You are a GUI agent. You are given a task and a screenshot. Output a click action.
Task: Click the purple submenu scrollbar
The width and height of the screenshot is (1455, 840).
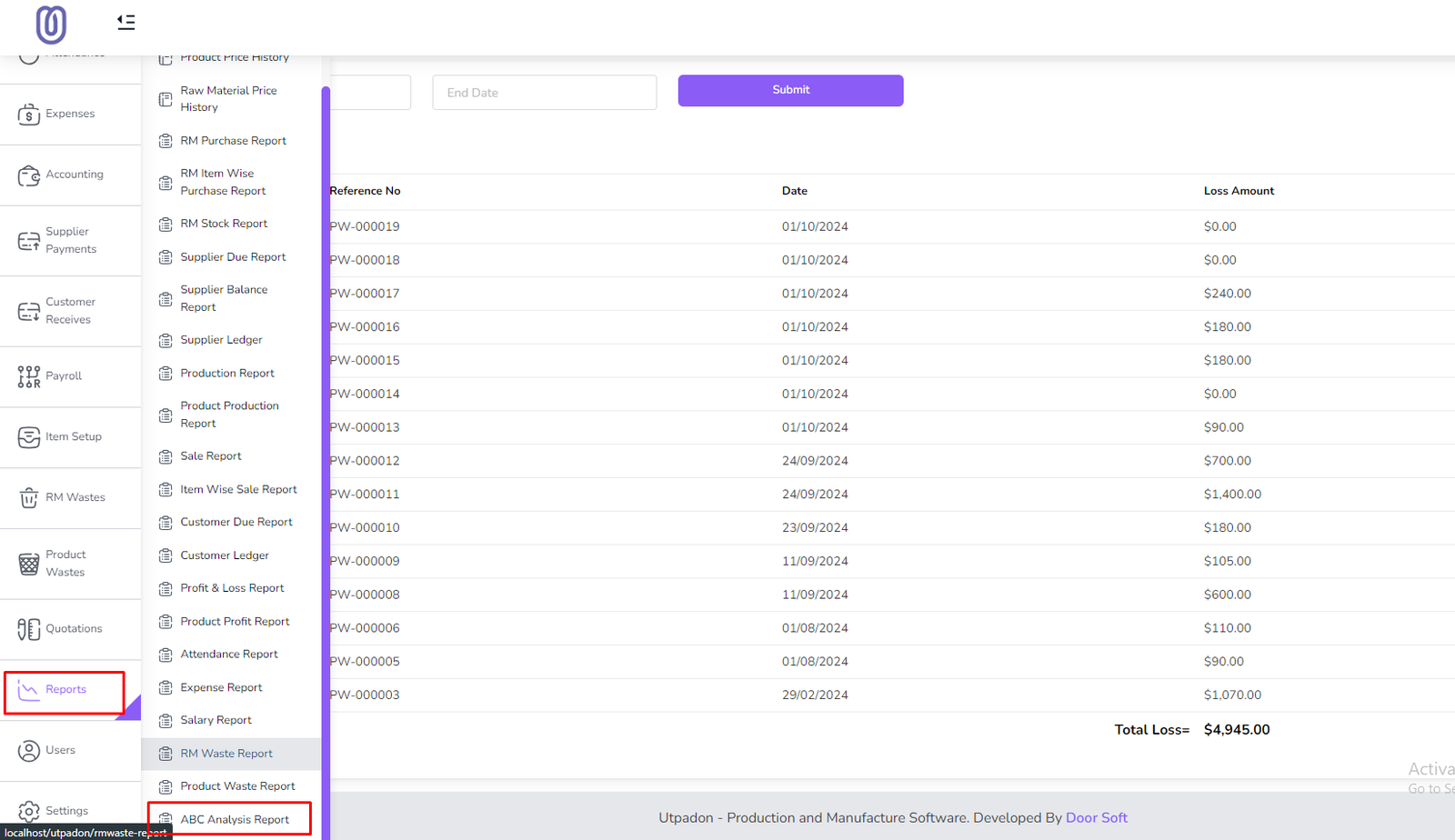pyautogui.click(x=326, y=455)
